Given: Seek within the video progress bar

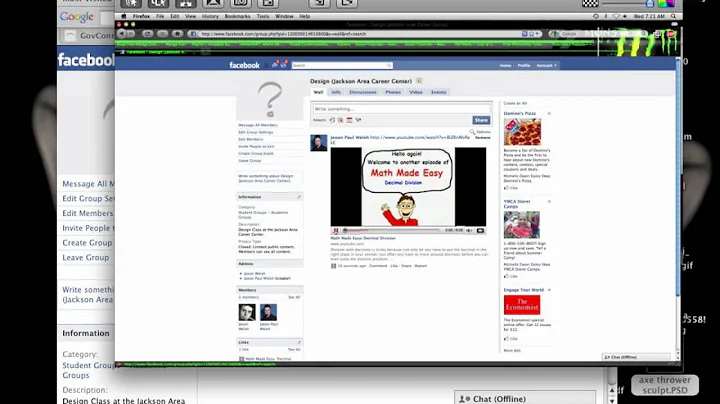Looking at the screenshot, I should (393, 230).
